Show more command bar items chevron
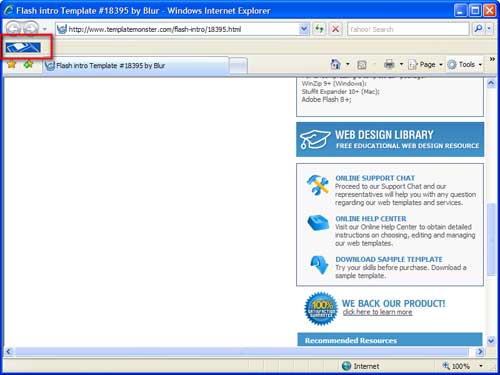The image size is (500, 375). 492,59
